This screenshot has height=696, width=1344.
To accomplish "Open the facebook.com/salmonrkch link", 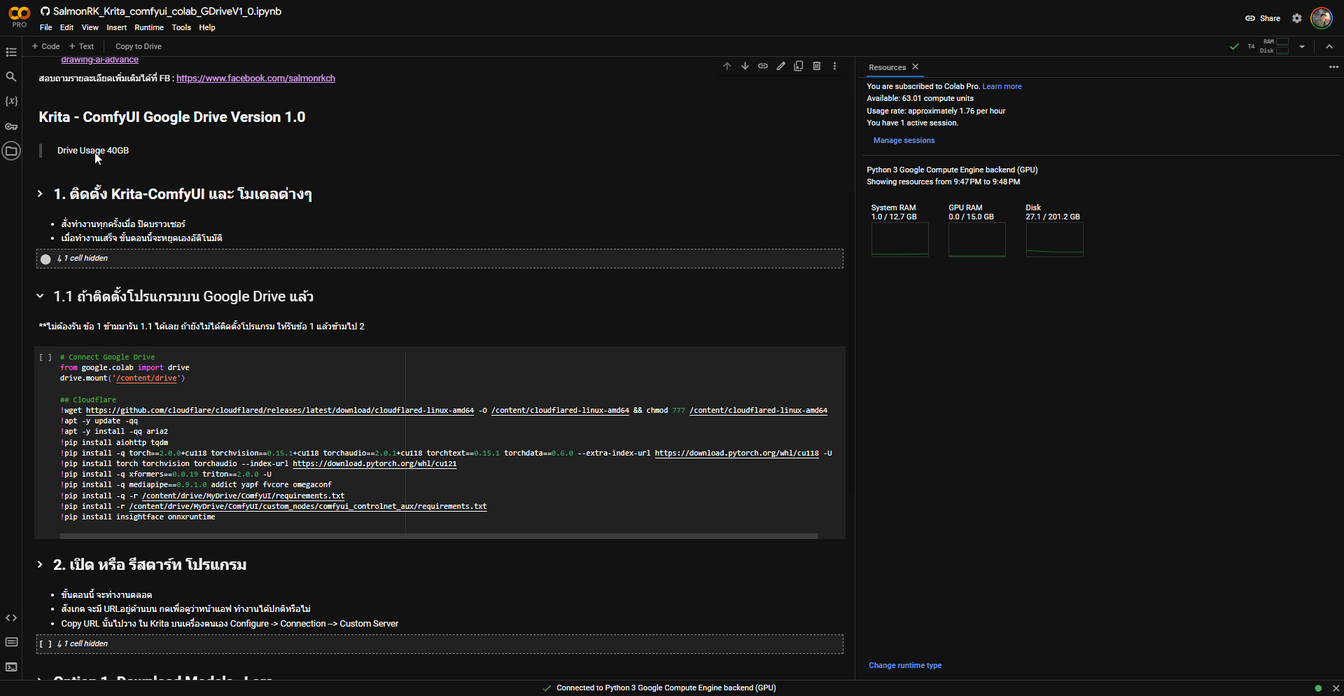I will pyautogui.click(x=255, y=78).
